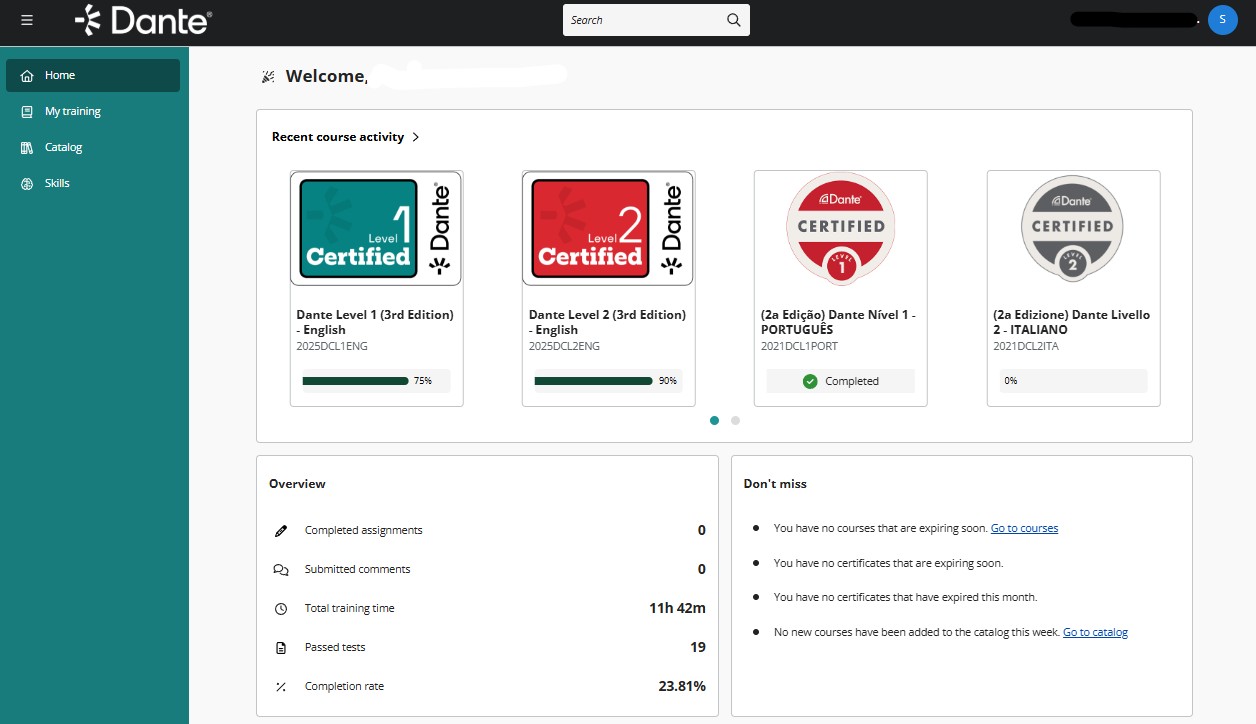This screenshot has height=724, width=1256.
Task: Open Dante Nível 1 PORTUGUÊS course title
Action: tap(838, 322)
